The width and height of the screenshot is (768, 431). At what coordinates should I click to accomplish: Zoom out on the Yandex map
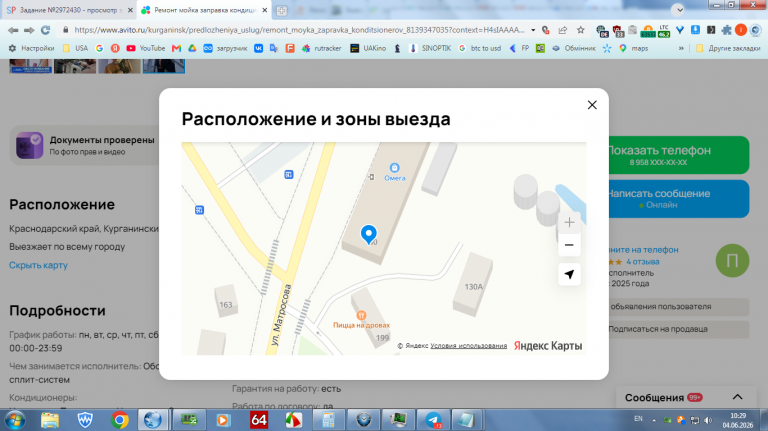(x=569, y=245)
